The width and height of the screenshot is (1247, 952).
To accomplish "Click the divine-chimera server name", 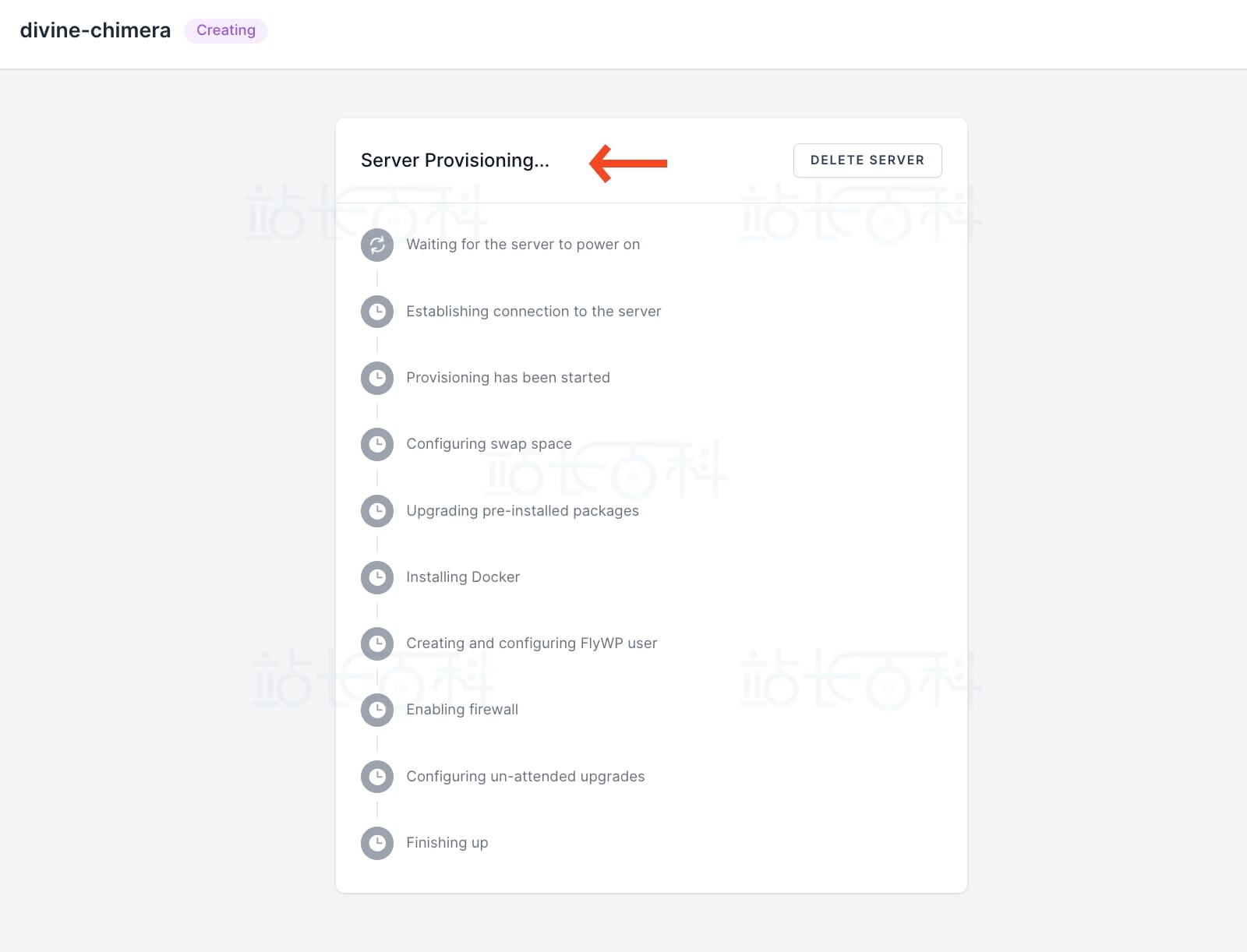I will coord(95,30).
